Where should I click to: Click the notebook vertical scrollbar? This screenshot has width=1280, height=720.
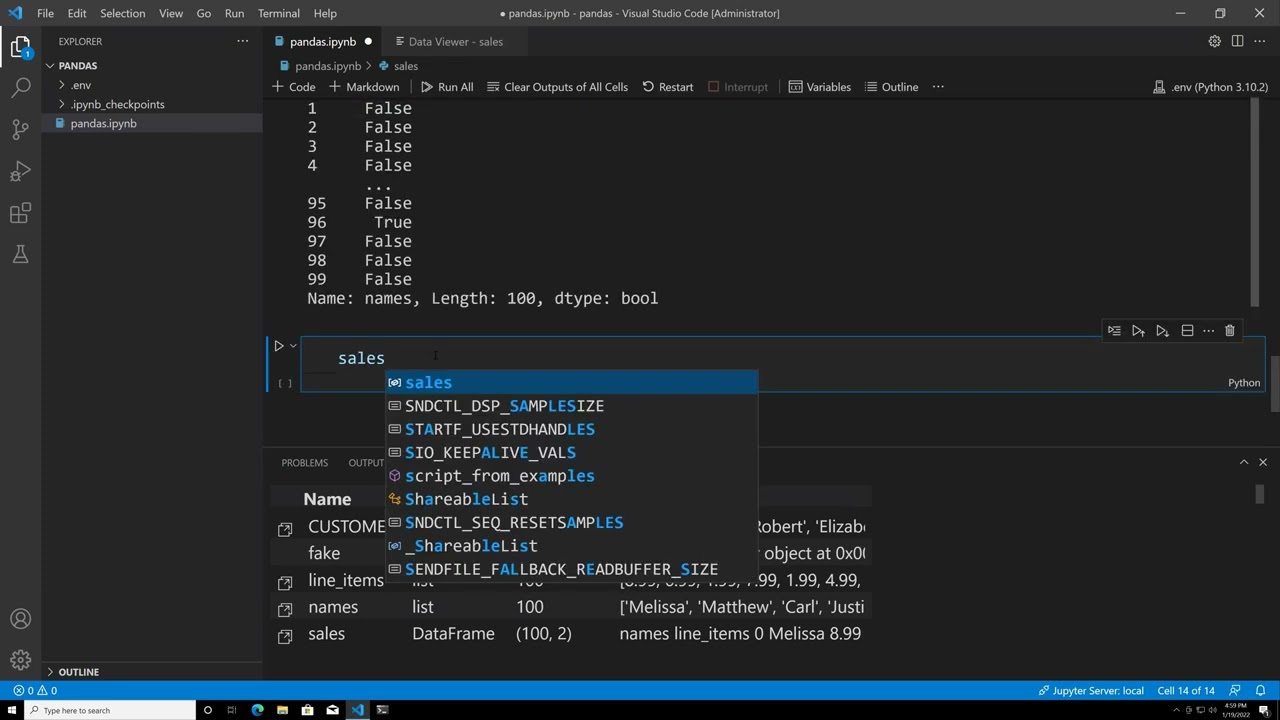1275,385
